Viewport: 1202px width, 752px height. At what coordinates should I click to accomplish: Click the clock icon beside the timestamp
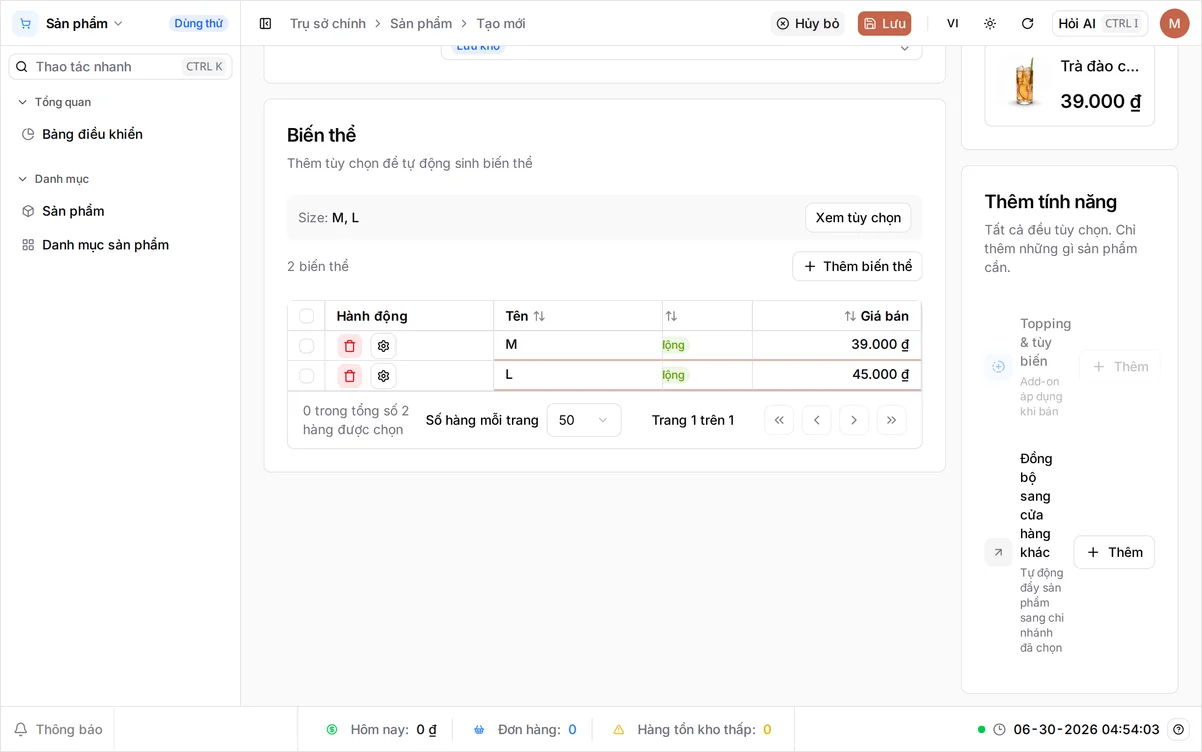pos(999,730)
